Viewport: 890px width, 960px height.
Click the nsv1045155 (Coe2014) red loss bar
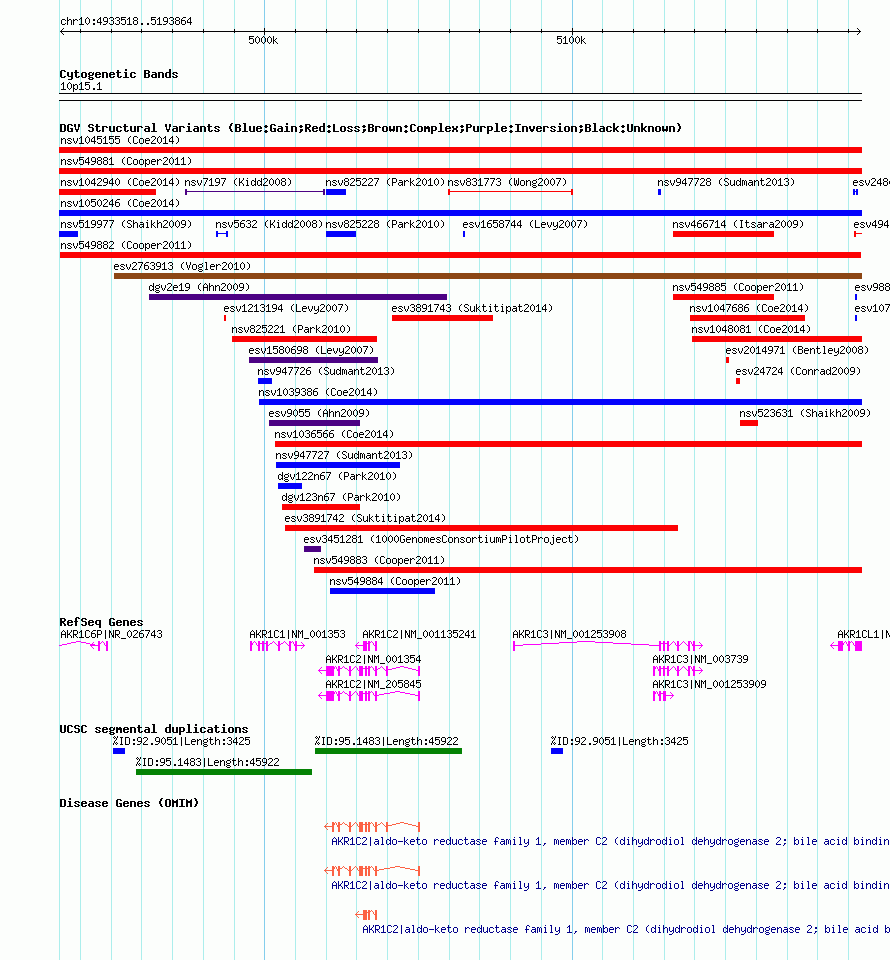click(460, 150)
